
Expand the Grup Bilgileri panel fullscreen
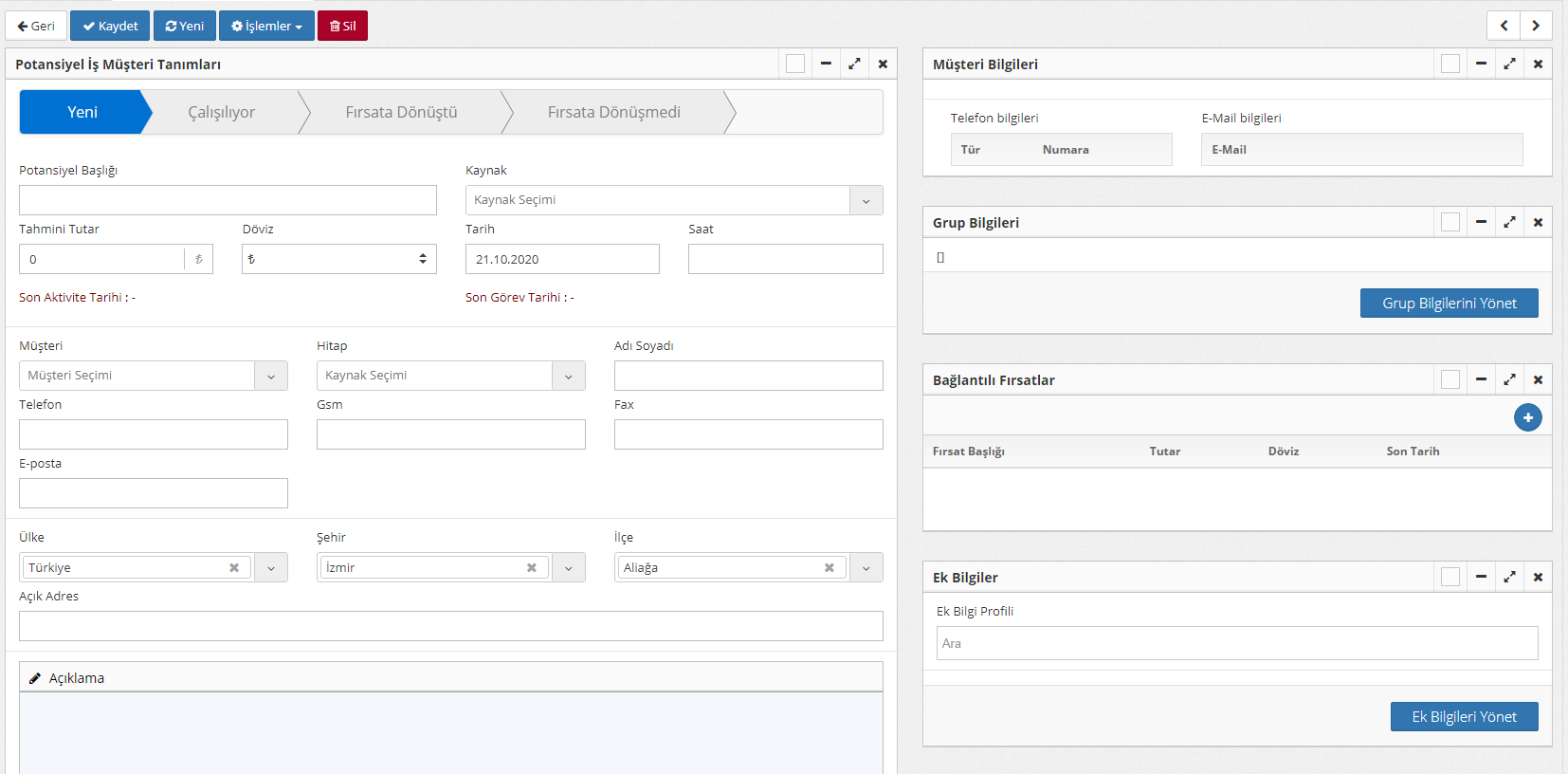(1509, 222)
